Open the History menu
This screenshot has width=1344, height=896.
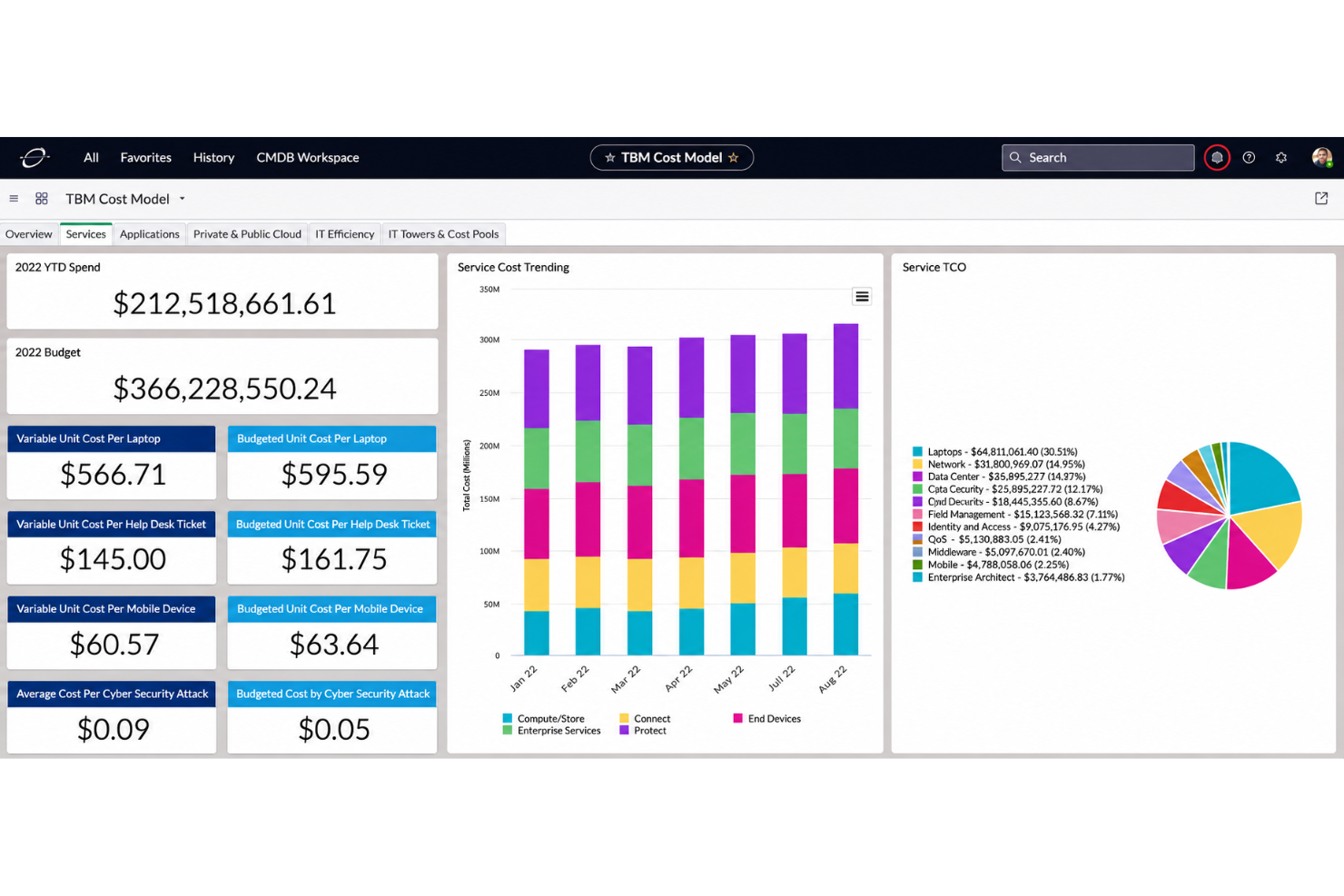click(x=213, y=158)
